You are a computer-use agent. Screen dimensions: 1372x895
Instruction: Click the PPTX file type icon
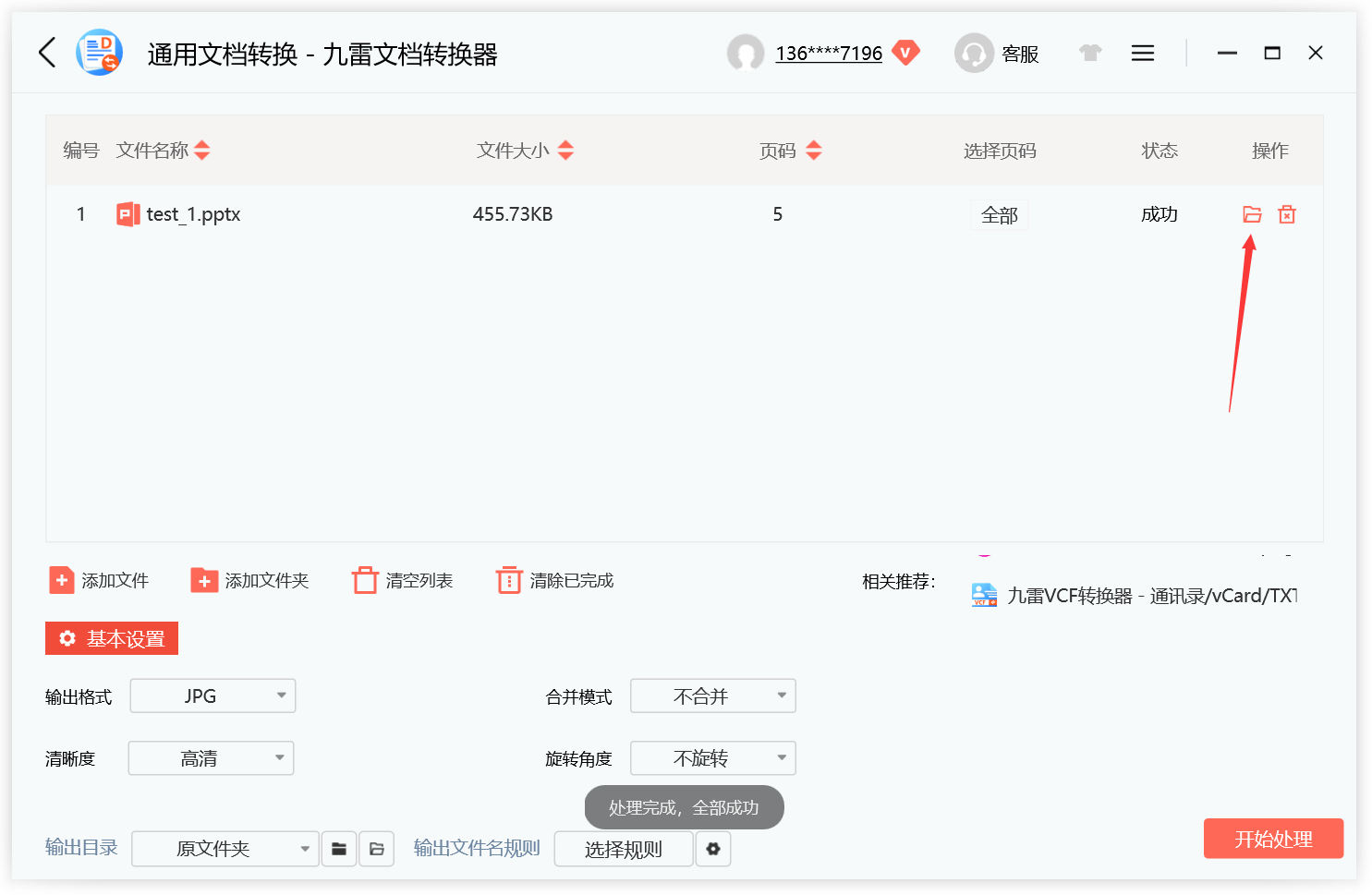pos(128,214)
